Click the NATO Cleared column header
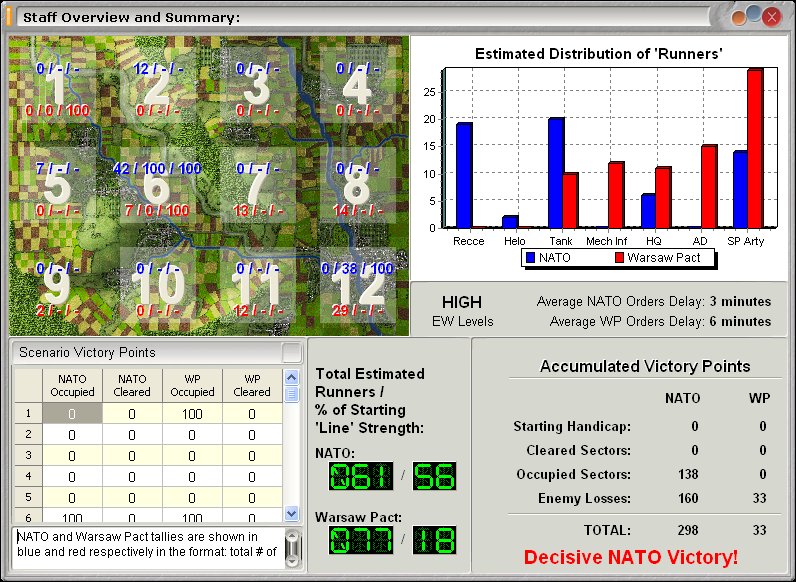 (132, 385)
